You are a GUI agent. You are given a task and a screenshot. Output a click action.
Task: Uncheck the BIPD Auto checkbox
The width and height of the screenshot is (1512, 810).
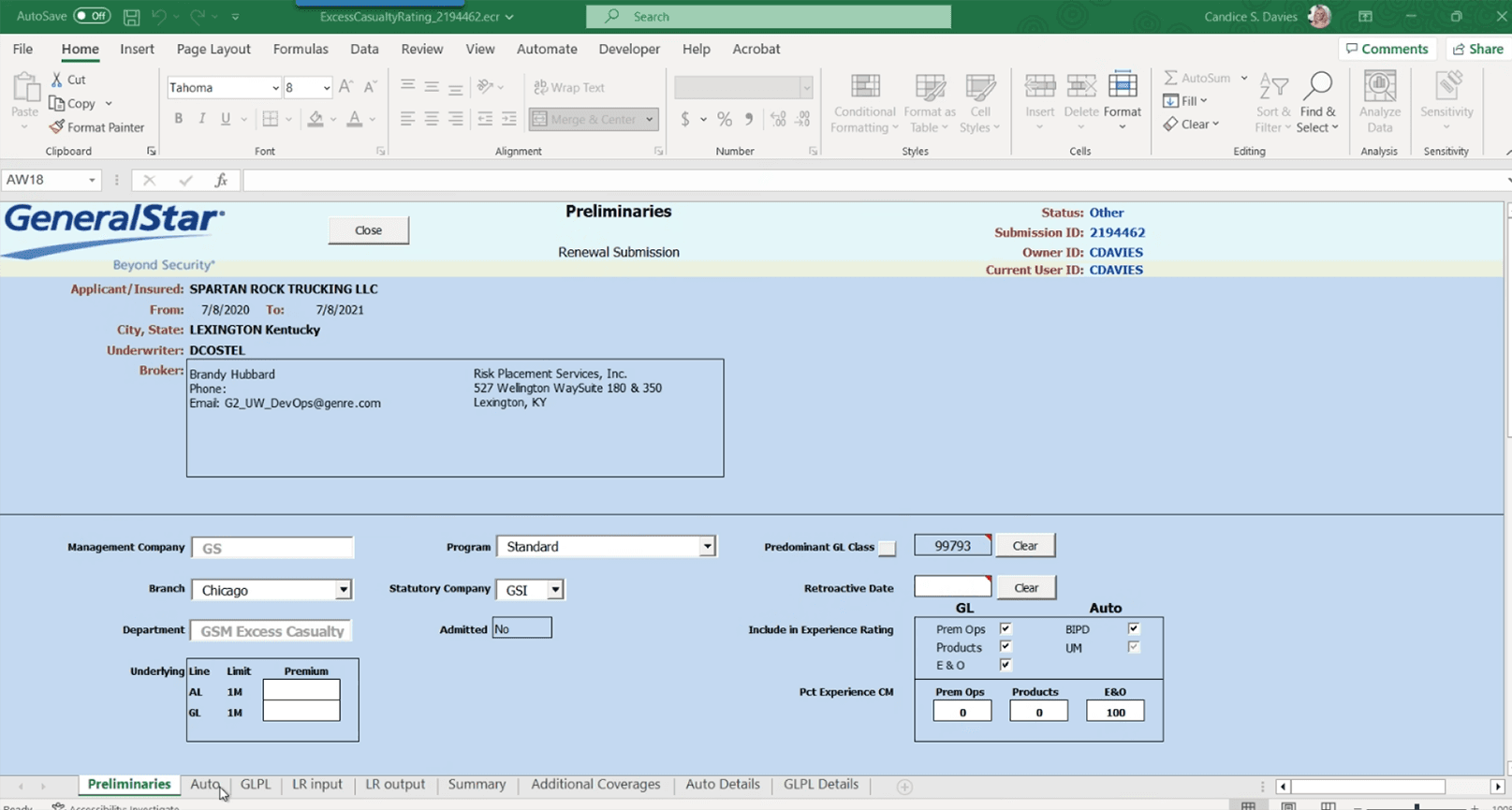click(x=1134, y=629)
